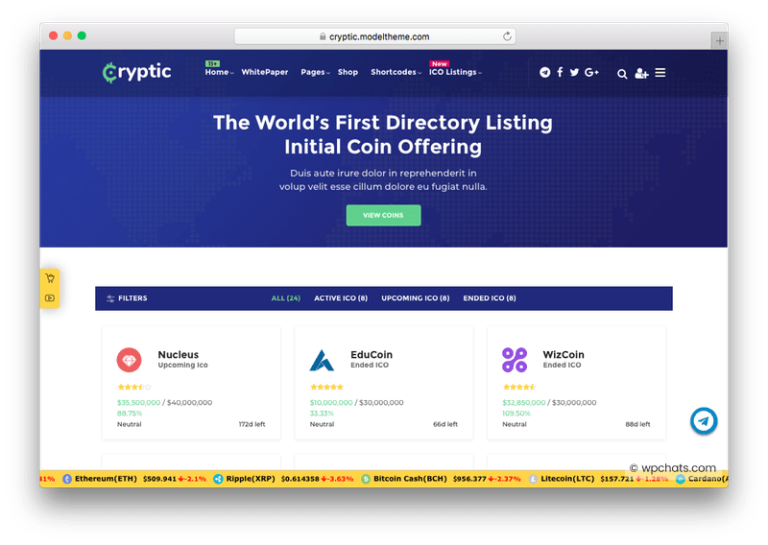Click the yellow cart icon on sidebar
The image size is (768, 545).
[x=50, y=279]
